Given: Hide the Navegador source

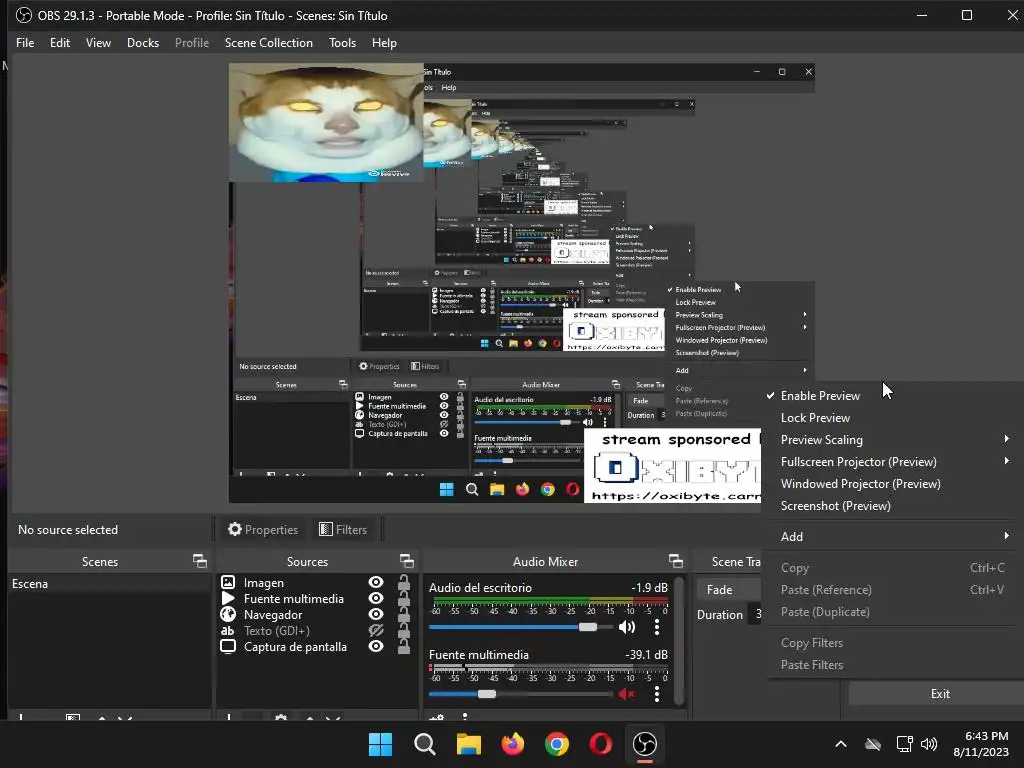Looking at the screenshot, I should [x=376, y=614].
